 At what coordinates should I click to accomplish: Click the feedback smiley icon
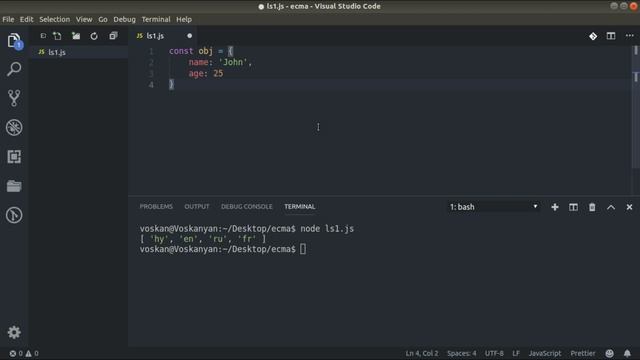tap(609, 353)
